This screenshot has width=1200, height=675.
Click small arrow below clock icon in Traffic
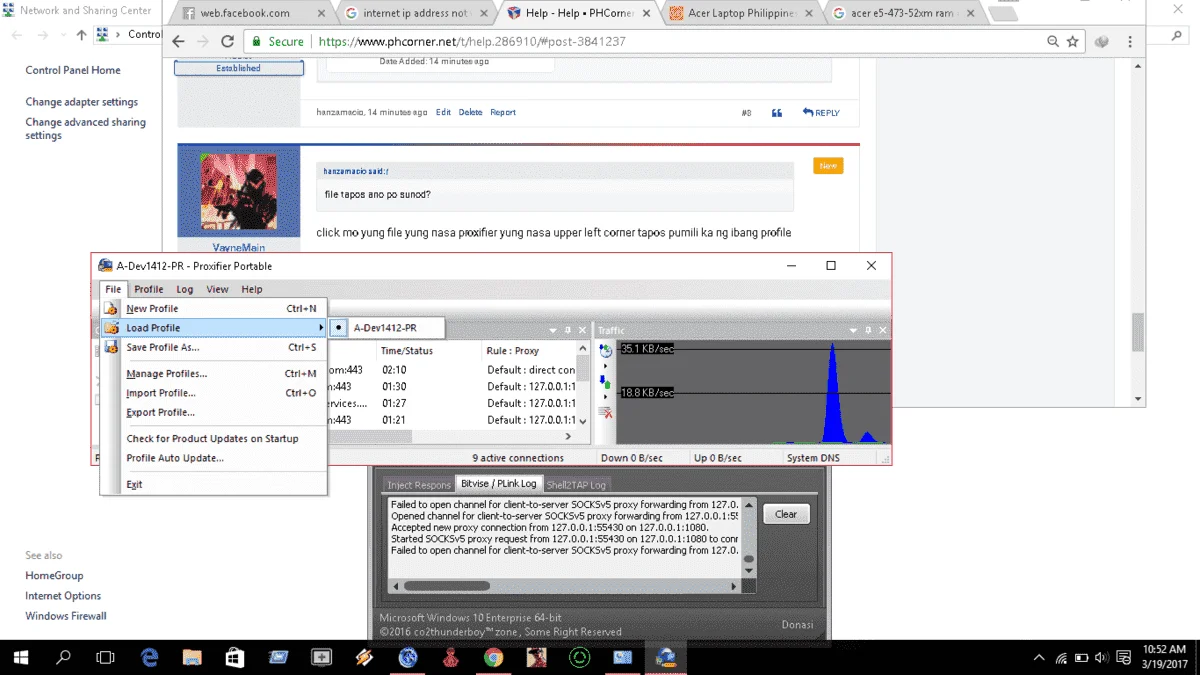pos(605,366)
